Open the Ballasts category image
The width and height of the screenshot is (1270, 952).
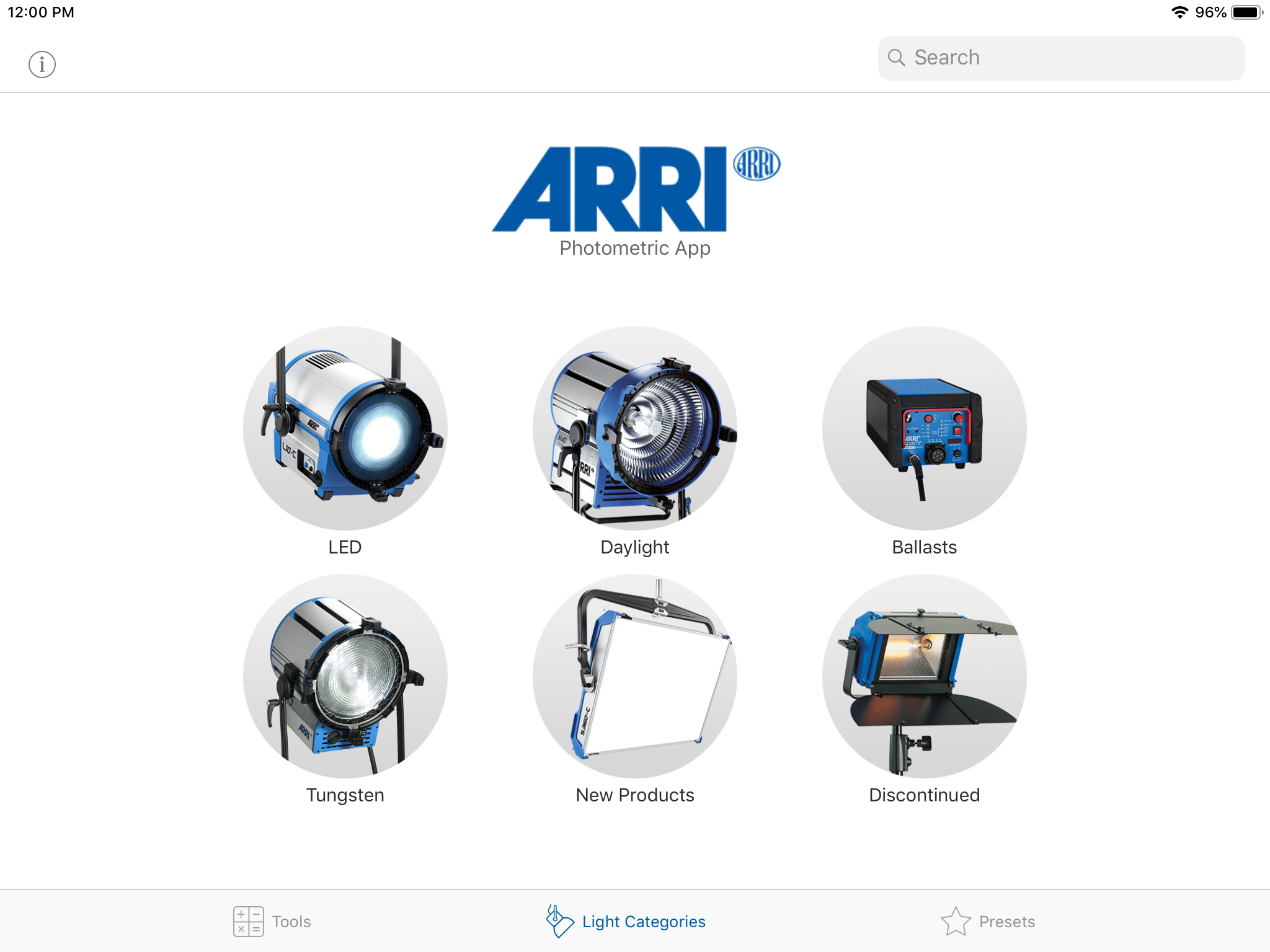click(x=924, y=428)
